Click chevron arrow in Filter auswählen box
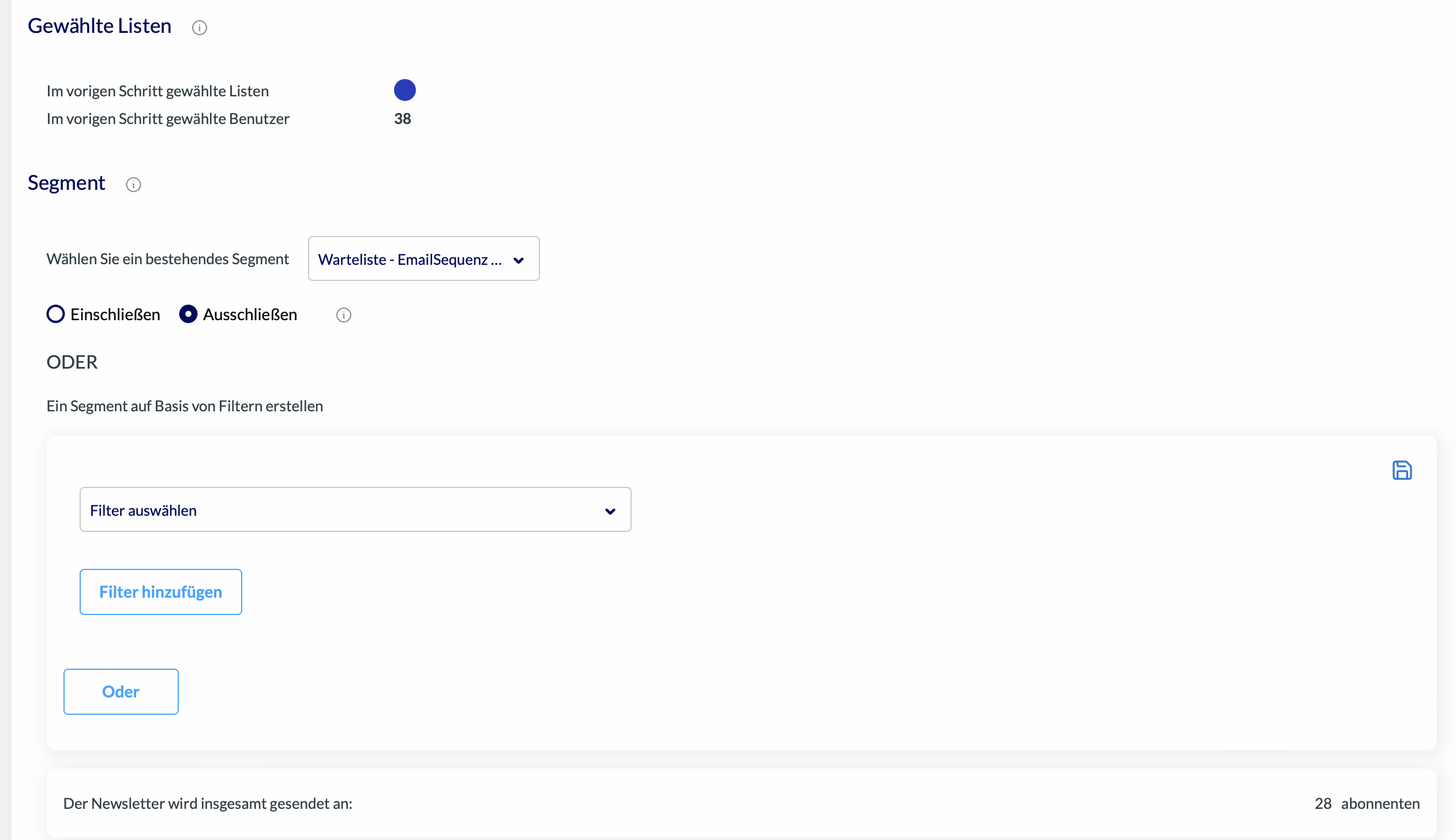 [610, 511]
